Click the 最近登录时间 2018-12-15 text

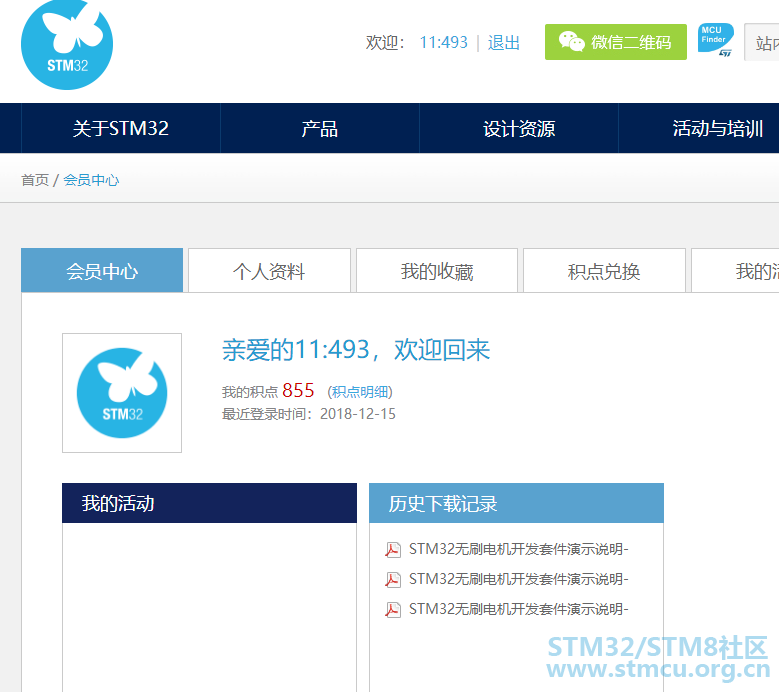tap(309, 414)
